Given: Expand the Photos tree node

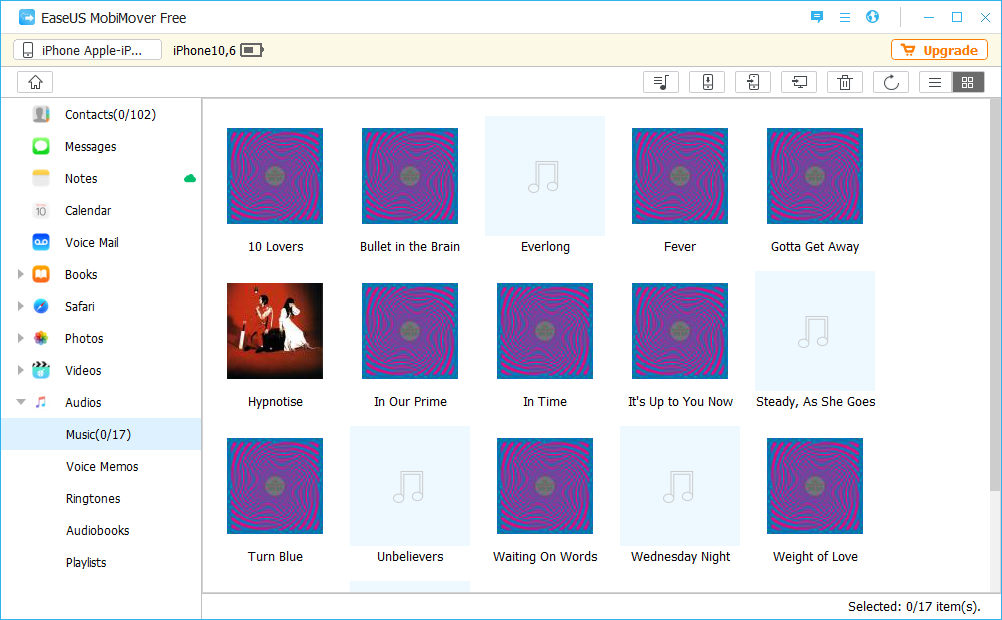Looking at the screenshot, I should [20, 338].
